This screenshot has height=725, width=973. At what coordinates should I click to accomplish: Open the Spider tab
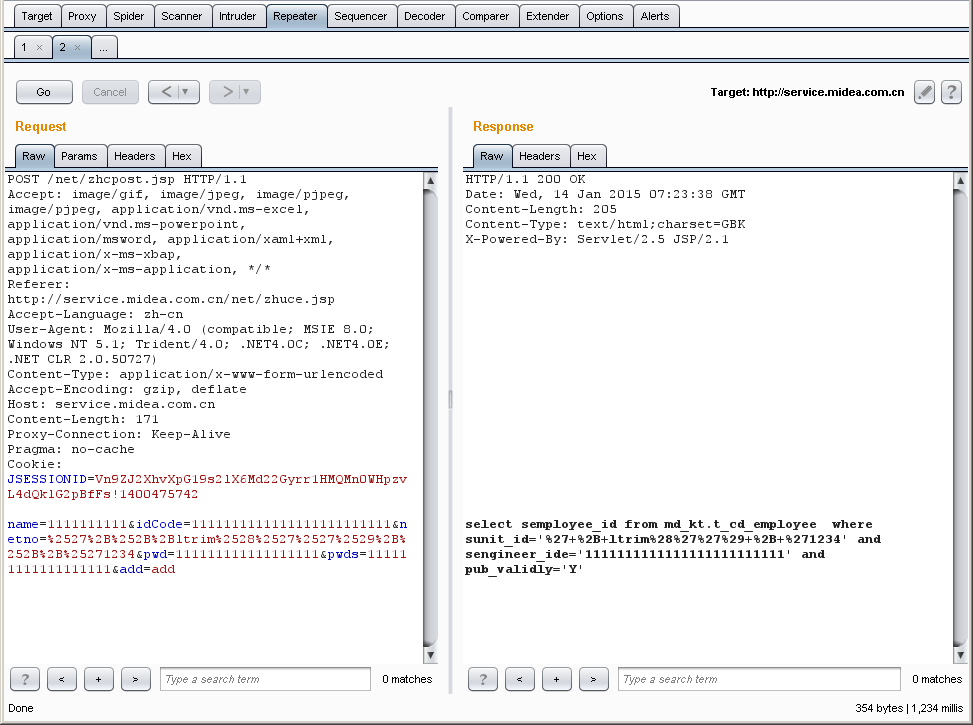point(128,16)
